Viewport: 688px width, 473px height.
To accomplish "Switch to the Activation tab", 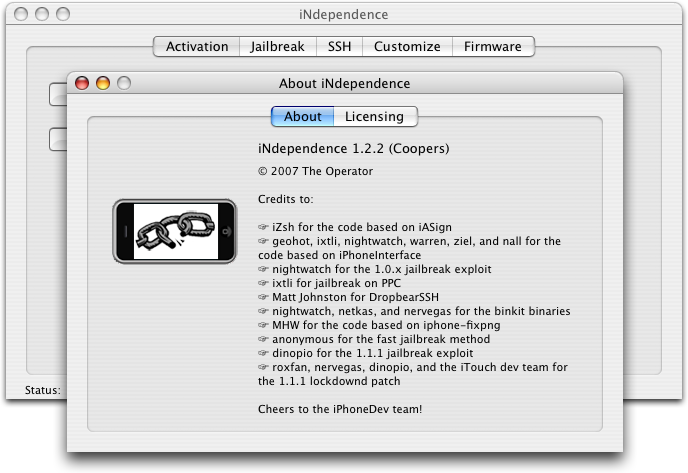I will (x=197, y=47).
